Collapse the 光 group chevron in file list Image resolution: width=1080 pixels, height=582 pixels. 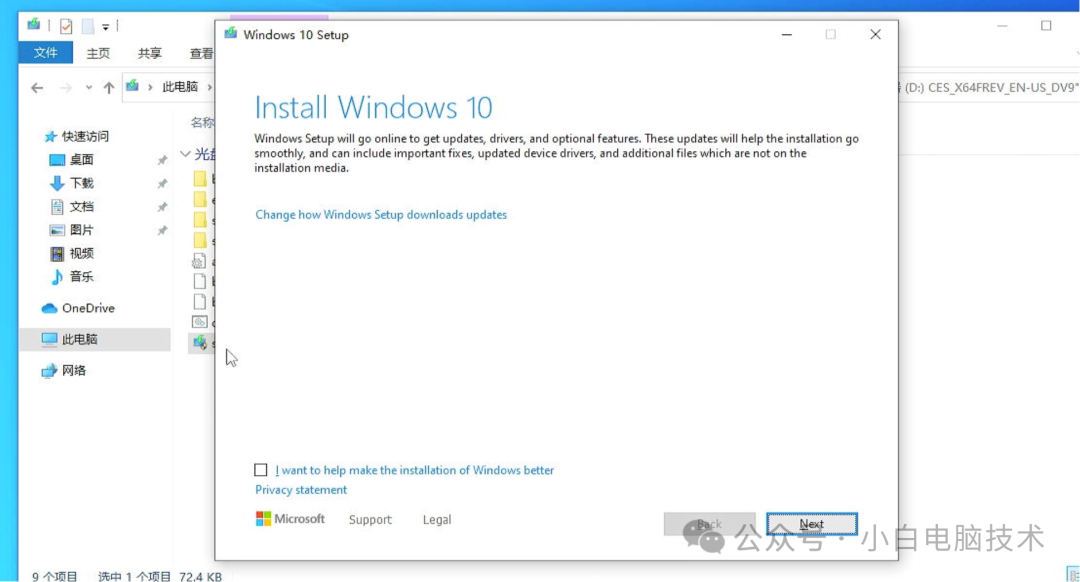point(185,154)
